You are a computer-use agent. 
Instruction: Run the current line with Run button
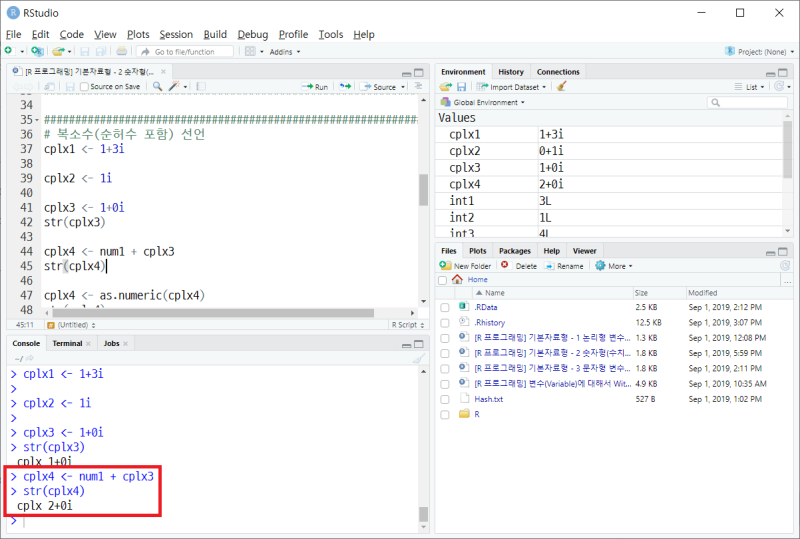(x=315, y=87)
